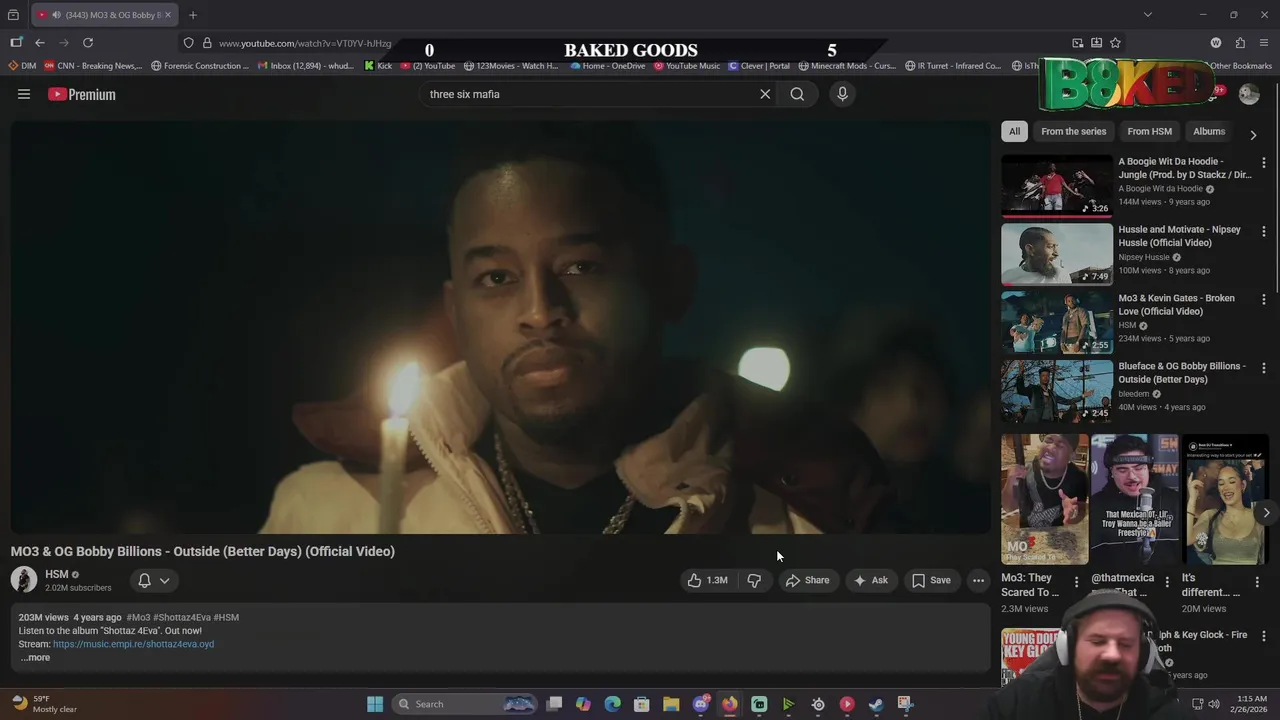1280x720 pixels.
Task: Show next shorts with the arrow
Action: 1266,512
